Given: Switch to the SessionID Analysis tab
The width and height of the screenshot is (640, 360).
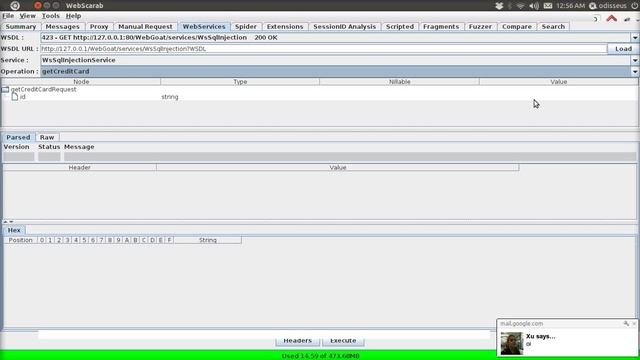Looking at the screenshot, I should (344, 27).
